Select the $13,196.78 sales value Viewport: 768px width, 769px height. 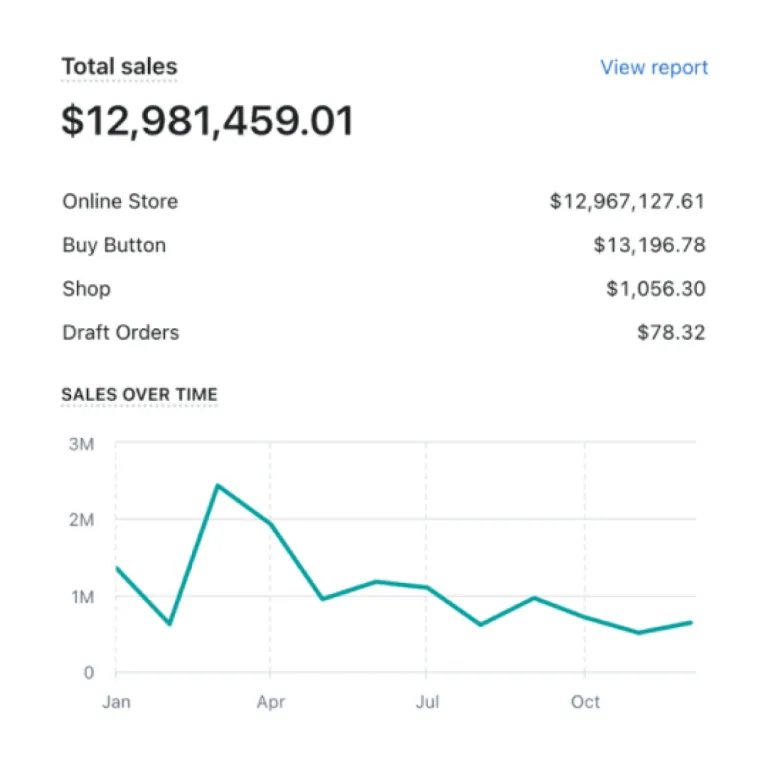tap(649, 245)
